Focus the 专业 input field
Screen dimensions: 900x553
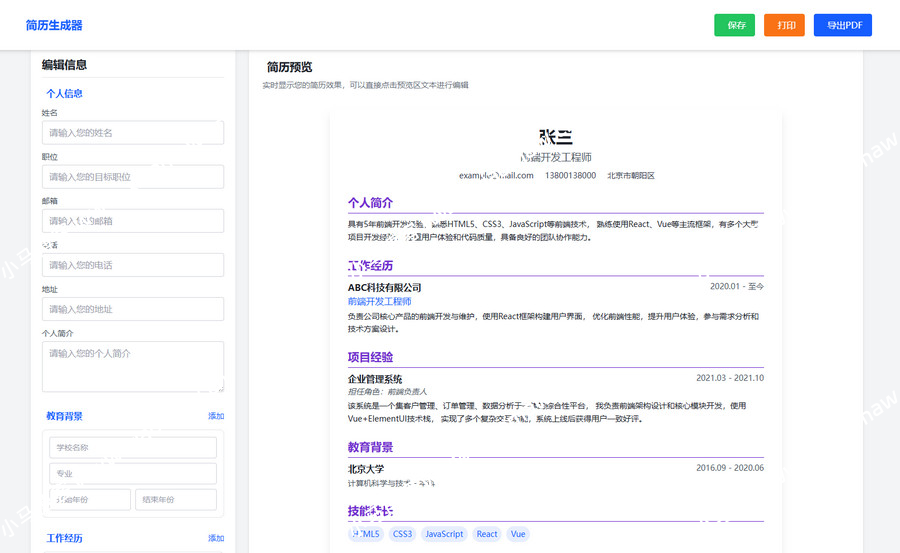133,474
